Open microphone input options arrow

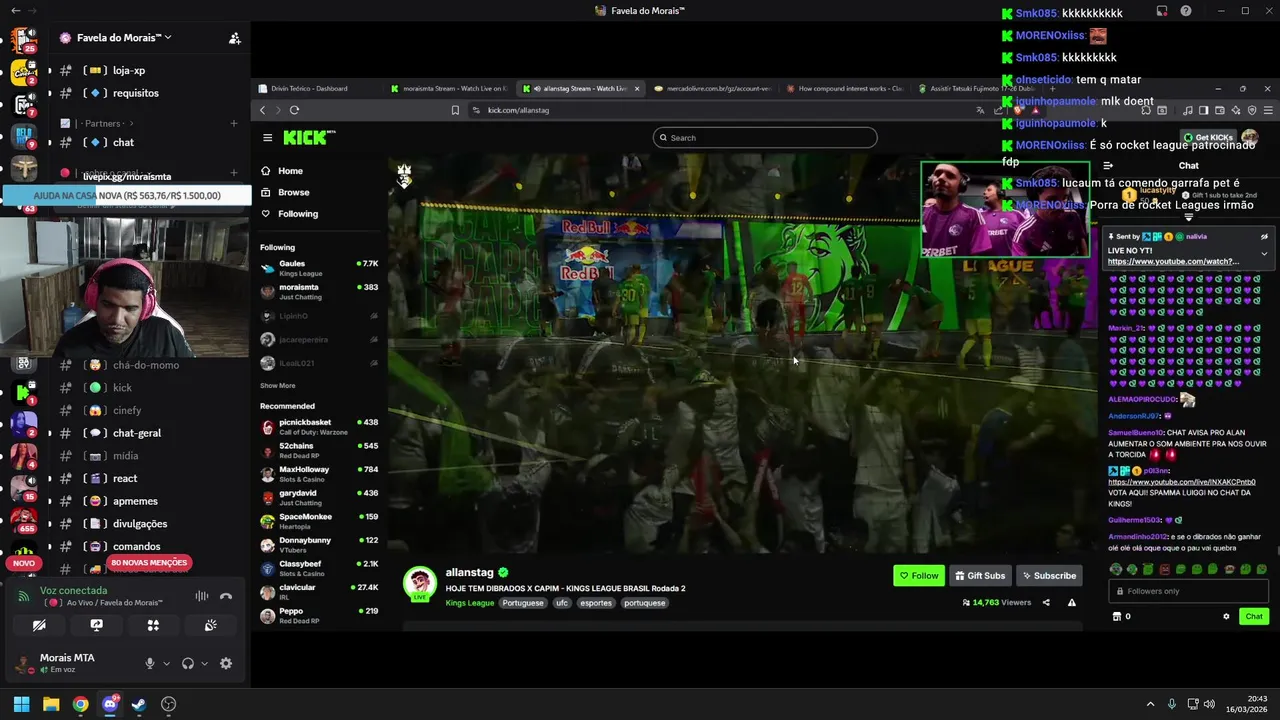(x=166, y=663)
